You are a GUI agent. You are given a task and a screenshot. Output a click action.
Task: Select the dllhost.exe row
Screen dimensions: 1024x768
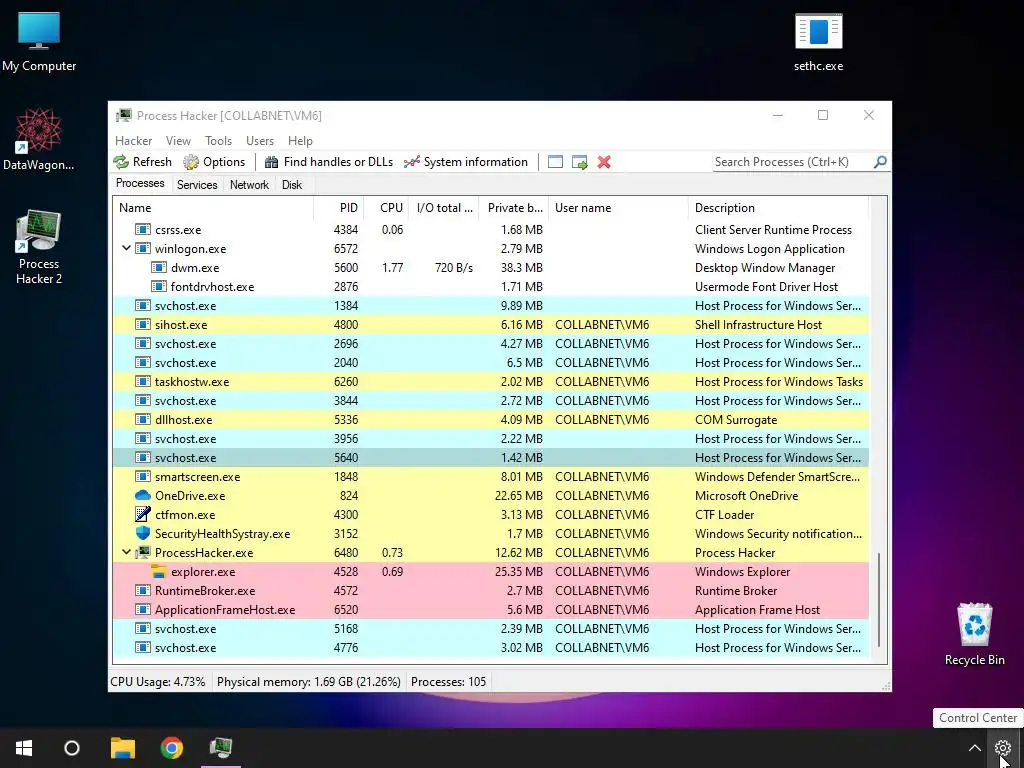click(491, 420)
